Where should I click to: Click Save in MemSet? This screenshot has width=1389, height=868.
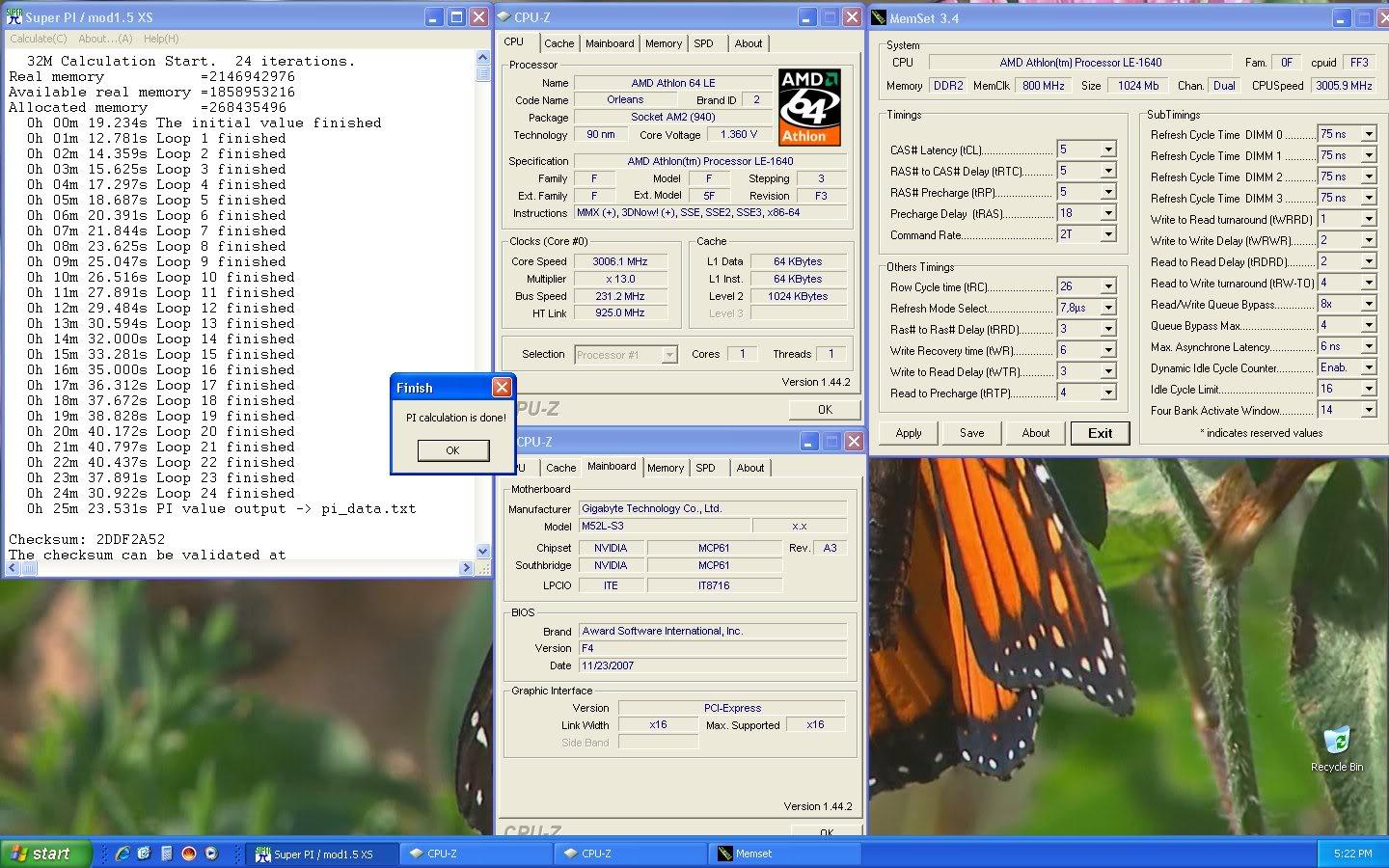tap(972, 433)
